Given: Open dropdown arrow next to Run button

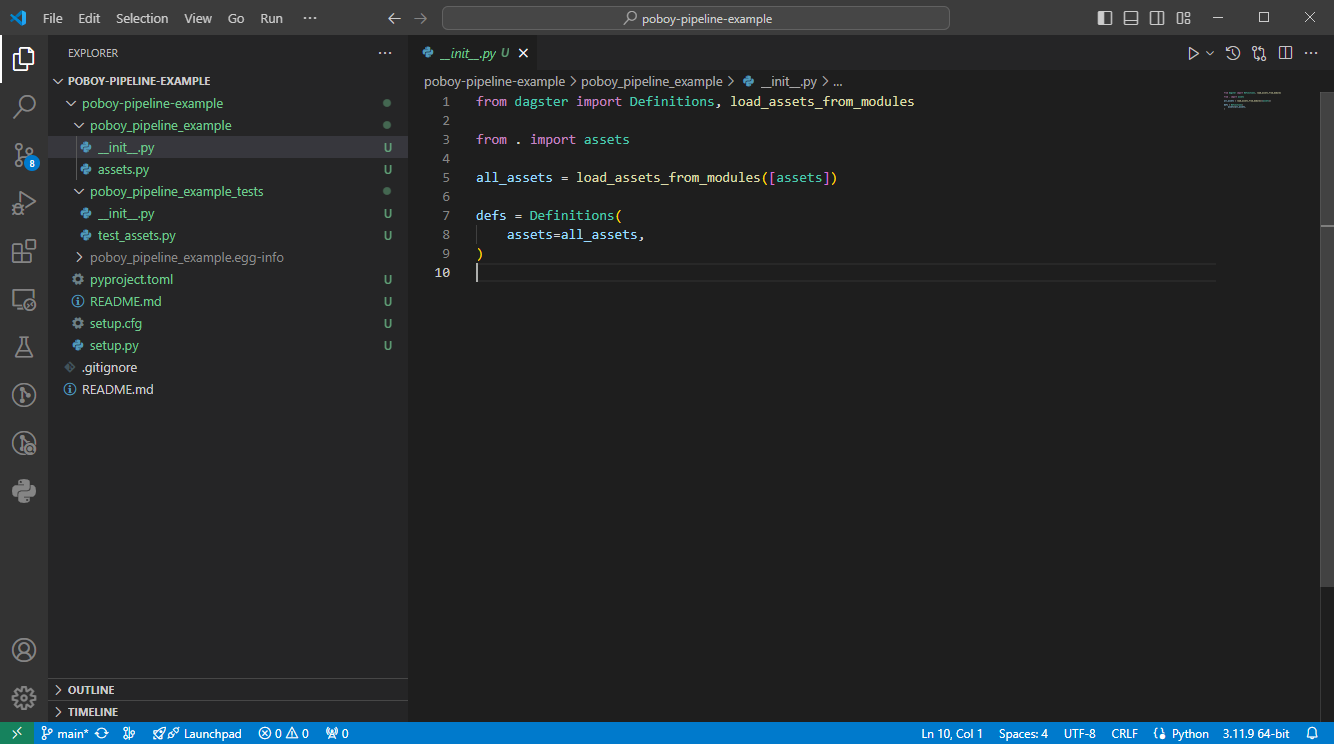Looking at the screenshot, I should [x=1210, y=53].
